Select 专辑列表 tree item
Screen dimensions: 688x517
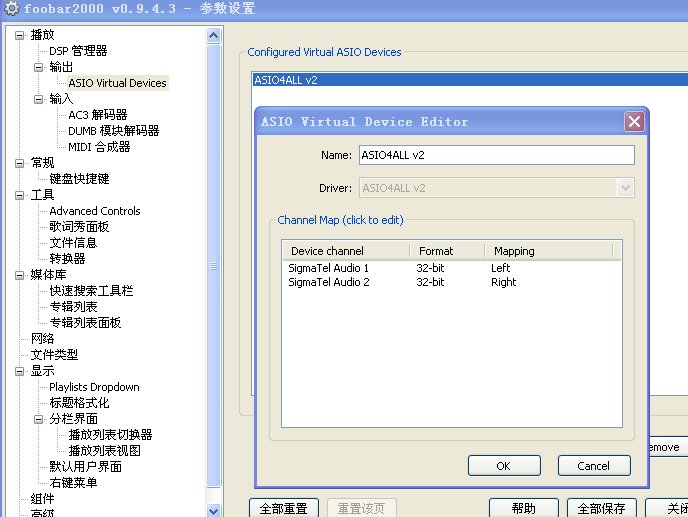coord(73,307)
